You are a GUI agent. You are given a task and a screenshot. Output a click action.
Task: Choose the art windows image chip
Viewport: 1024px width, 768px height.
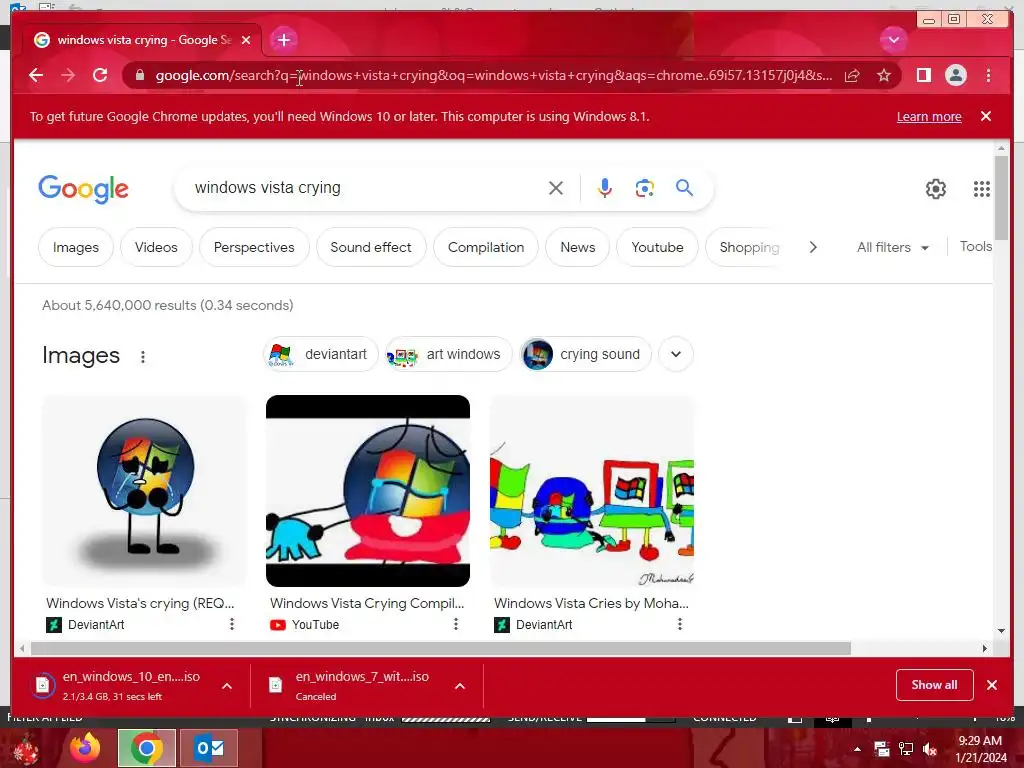(x=448, y=354)
